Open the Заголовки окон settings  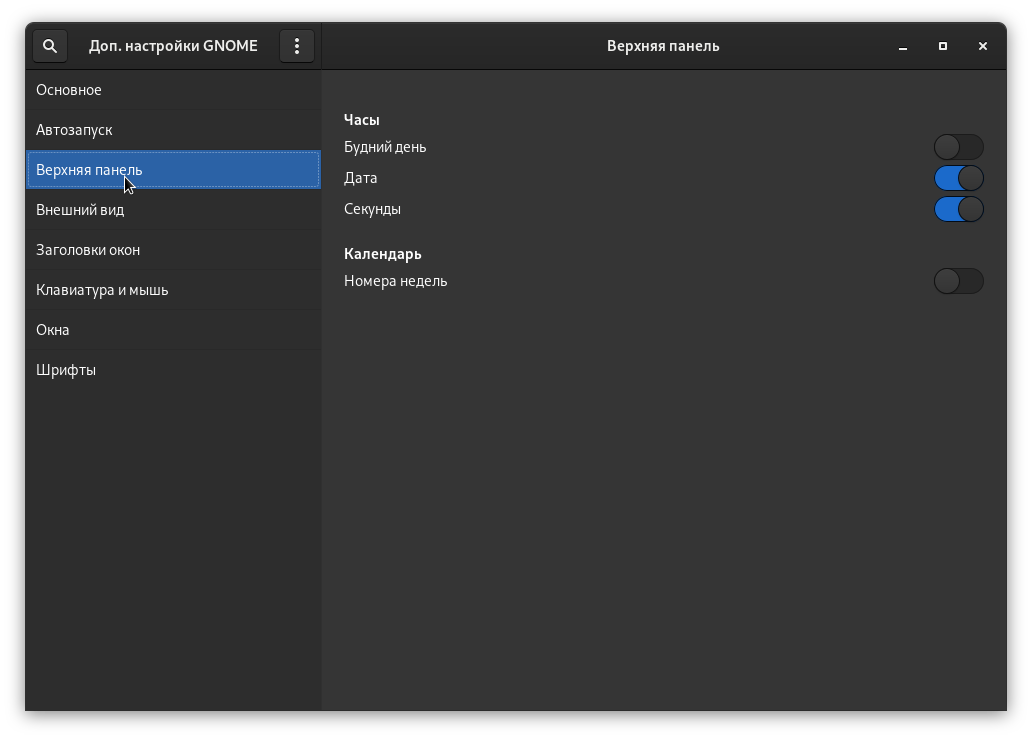[x=88, y=250]
